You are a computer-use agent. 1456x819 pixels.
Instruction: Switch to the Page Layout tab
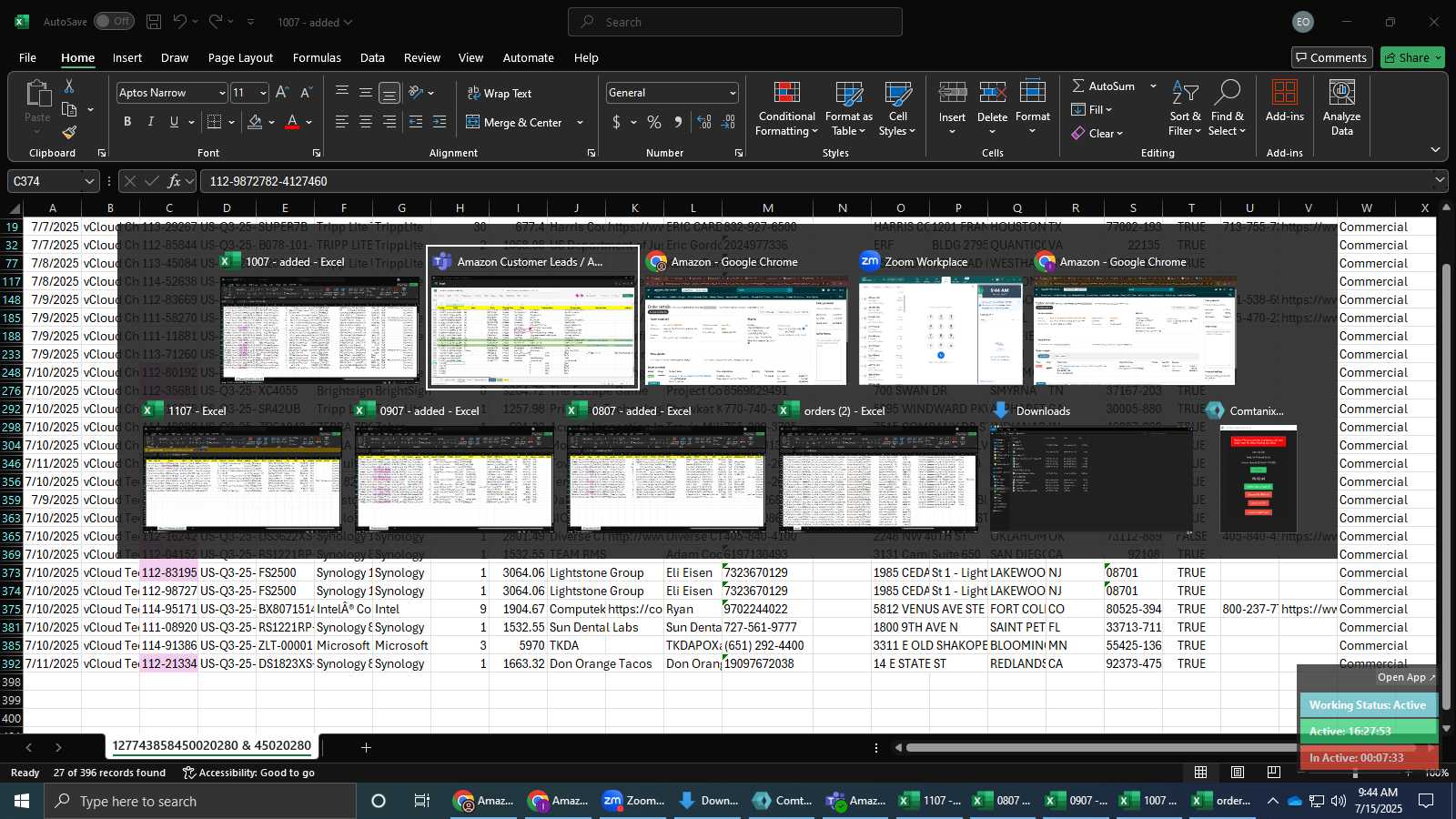(x=240, y=57)
